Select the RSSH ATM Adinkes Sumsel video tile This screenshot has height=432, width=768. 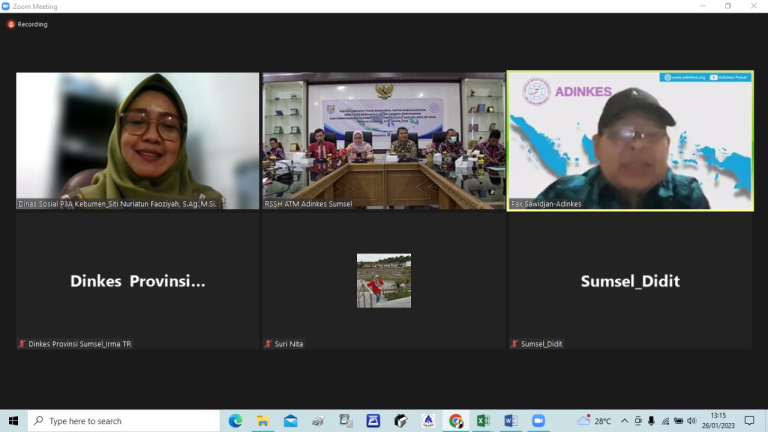[x=384, y=141]
